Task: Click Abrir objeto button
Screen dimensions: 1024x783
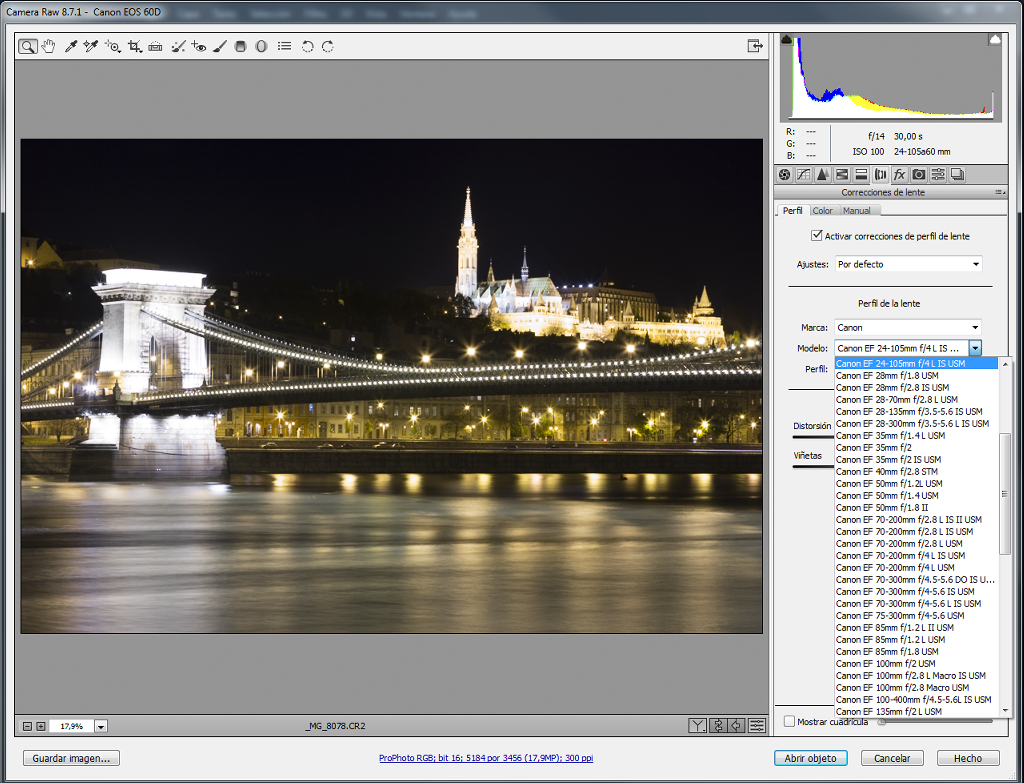Action: (x=810, y=758)
